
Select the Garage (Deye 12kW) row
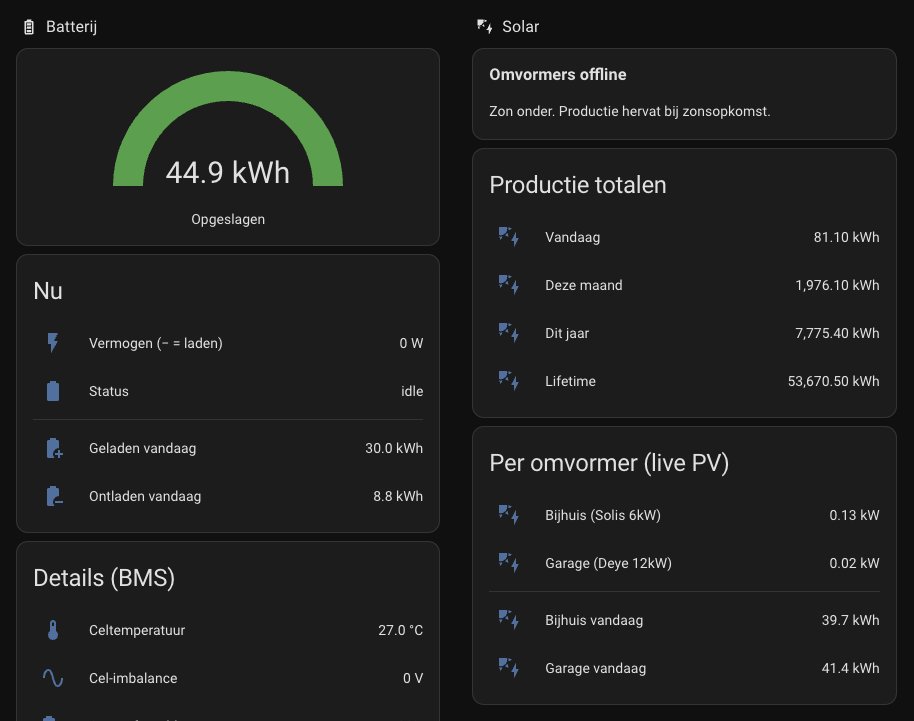[684, 563]
